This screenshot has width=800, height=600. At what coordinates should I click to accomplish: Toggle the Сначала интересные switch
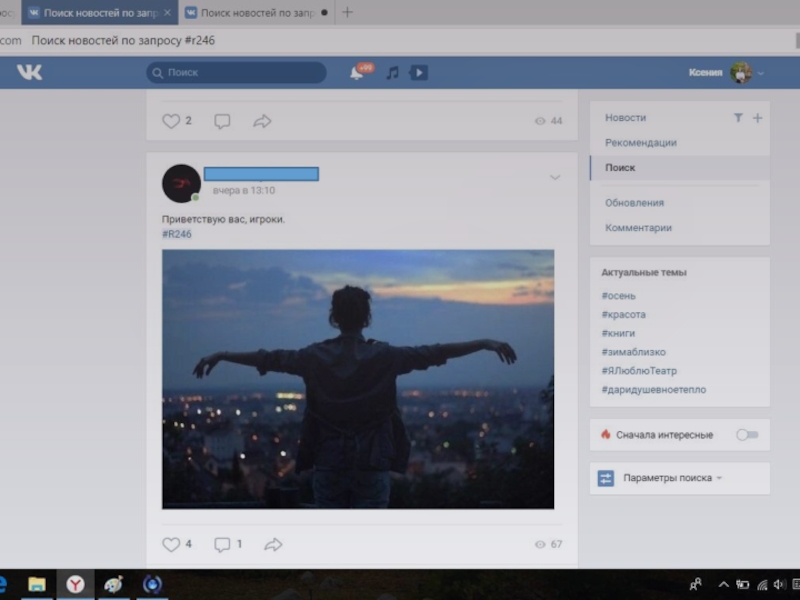point(746,435)
